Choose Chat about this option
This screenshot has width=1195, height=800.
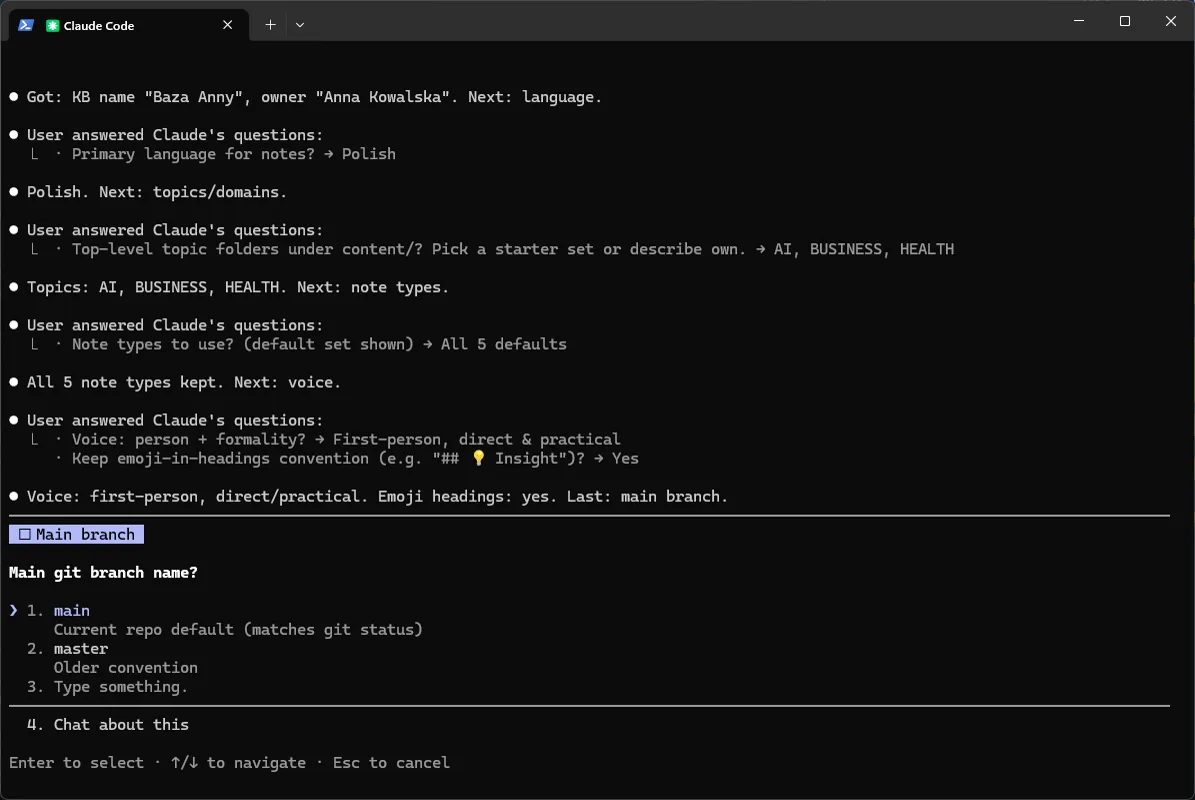(120, 725)
